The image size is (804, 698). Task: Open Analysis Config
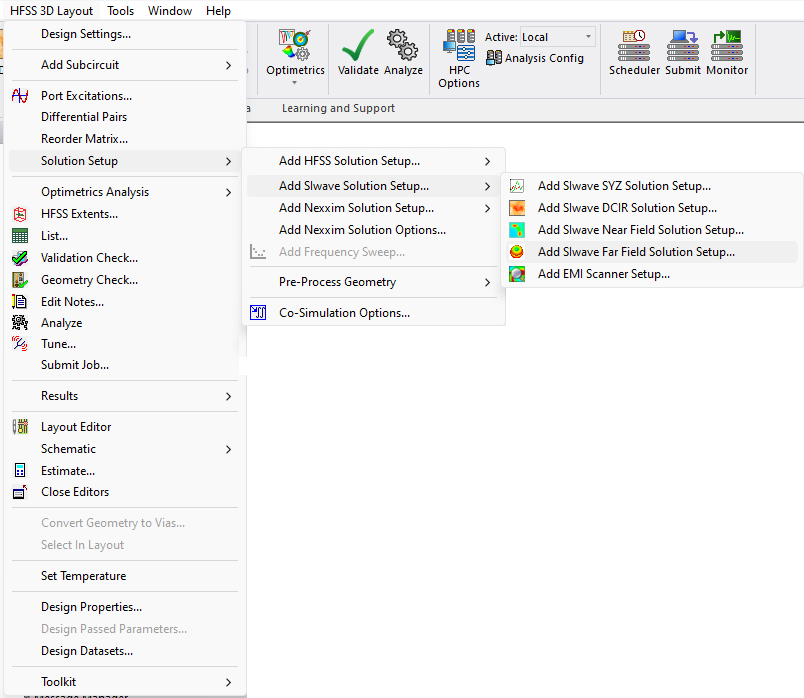tap(536, 58)
